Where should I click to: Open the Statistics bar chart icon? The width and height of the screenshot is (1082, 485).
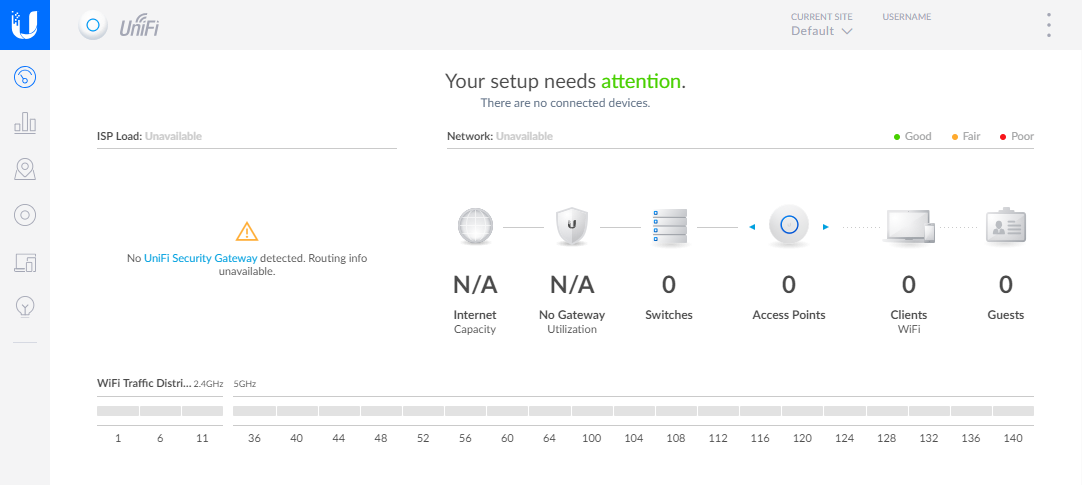pyautogui.click(x=25, y=123)
